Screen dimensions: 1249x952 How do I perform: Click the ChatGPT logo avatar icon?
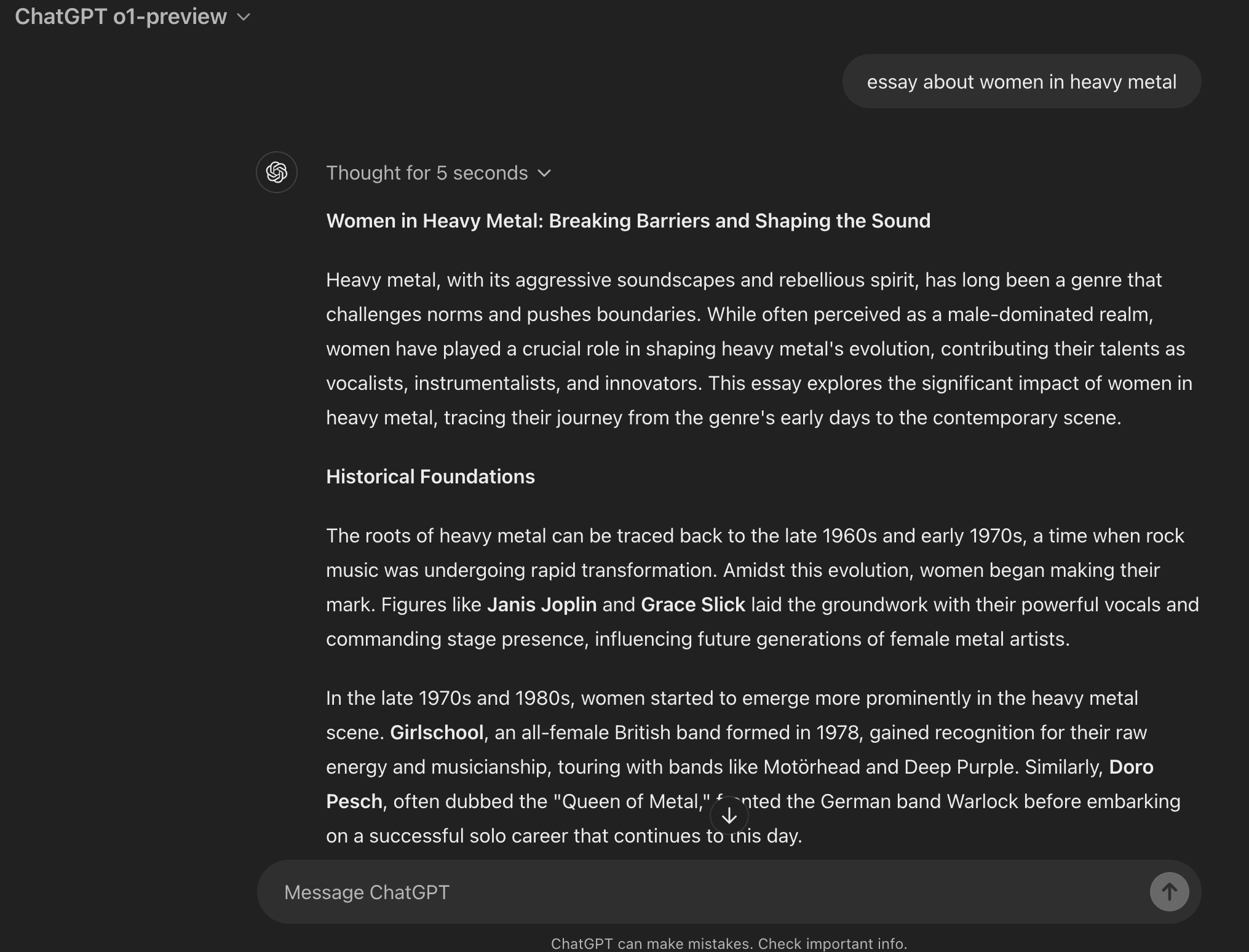pyautogui.click(x=277, y=172)
